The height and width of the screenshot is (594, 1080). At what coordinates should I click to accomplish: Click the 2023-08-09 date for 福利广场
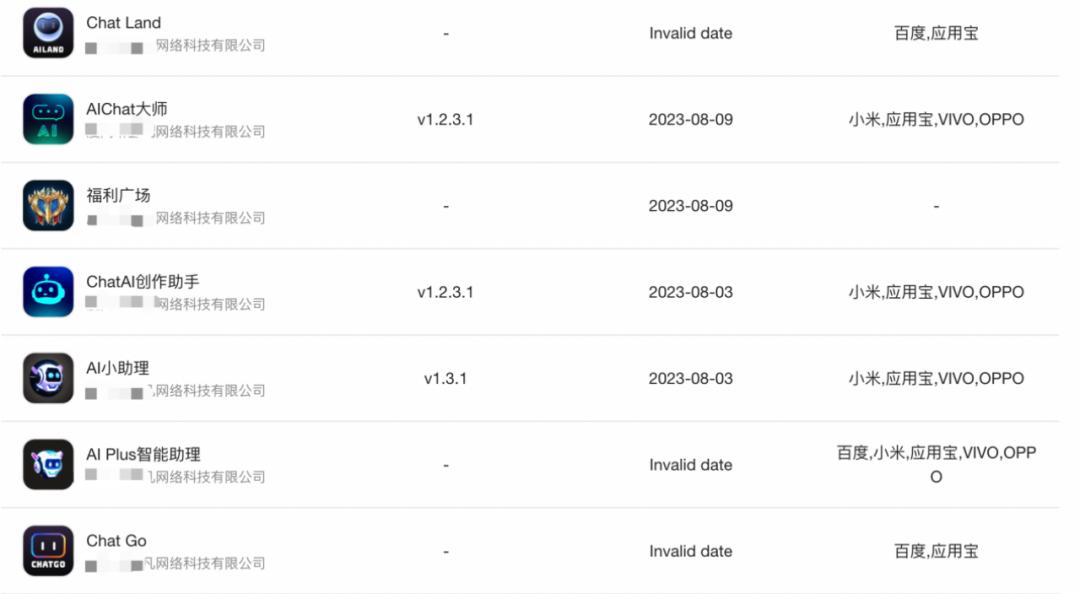(x=690, y=206)
